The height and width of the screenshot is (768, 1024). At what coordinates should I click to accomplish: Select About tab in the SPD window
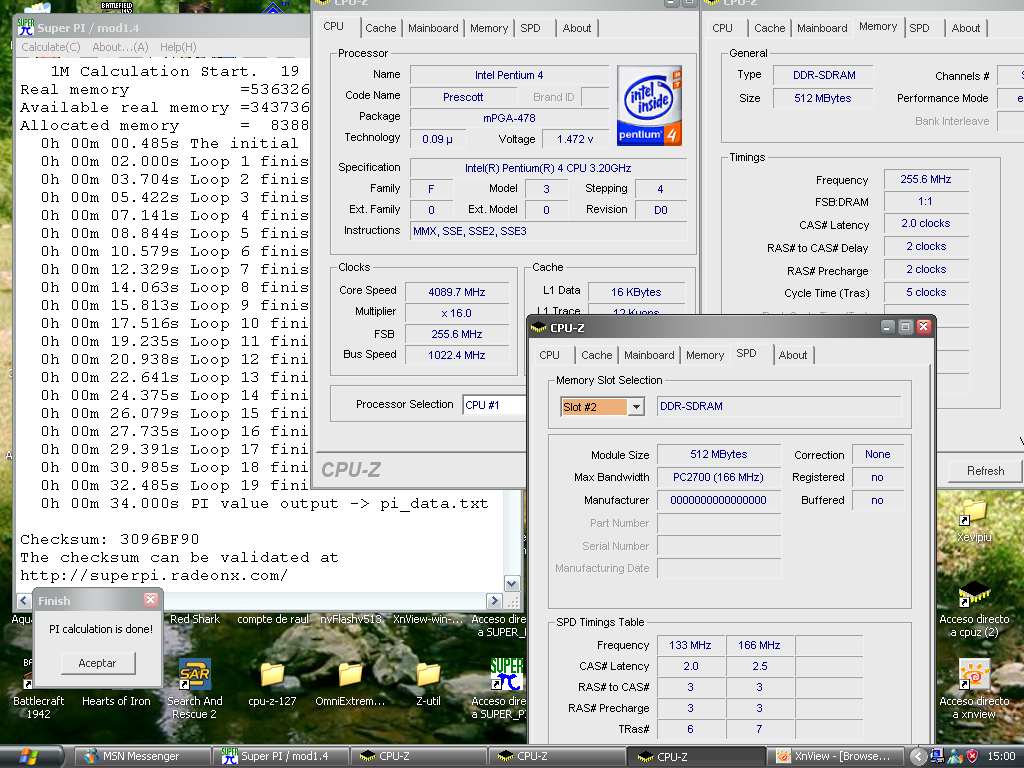tap(793, 355)
